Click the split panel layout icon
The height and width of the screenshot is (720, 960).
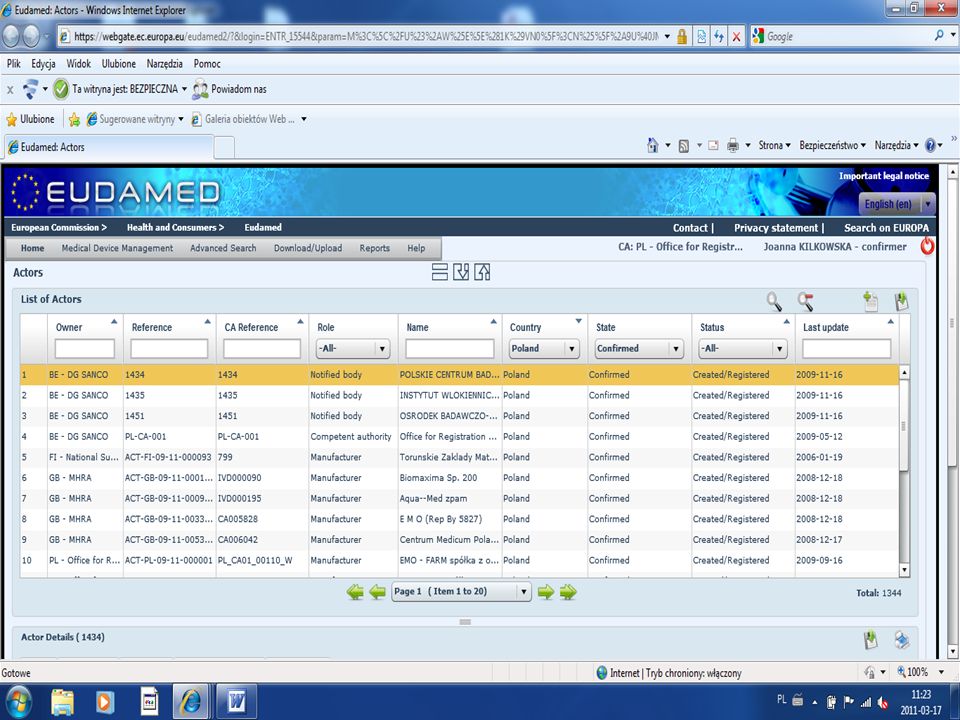click(440, 272)
